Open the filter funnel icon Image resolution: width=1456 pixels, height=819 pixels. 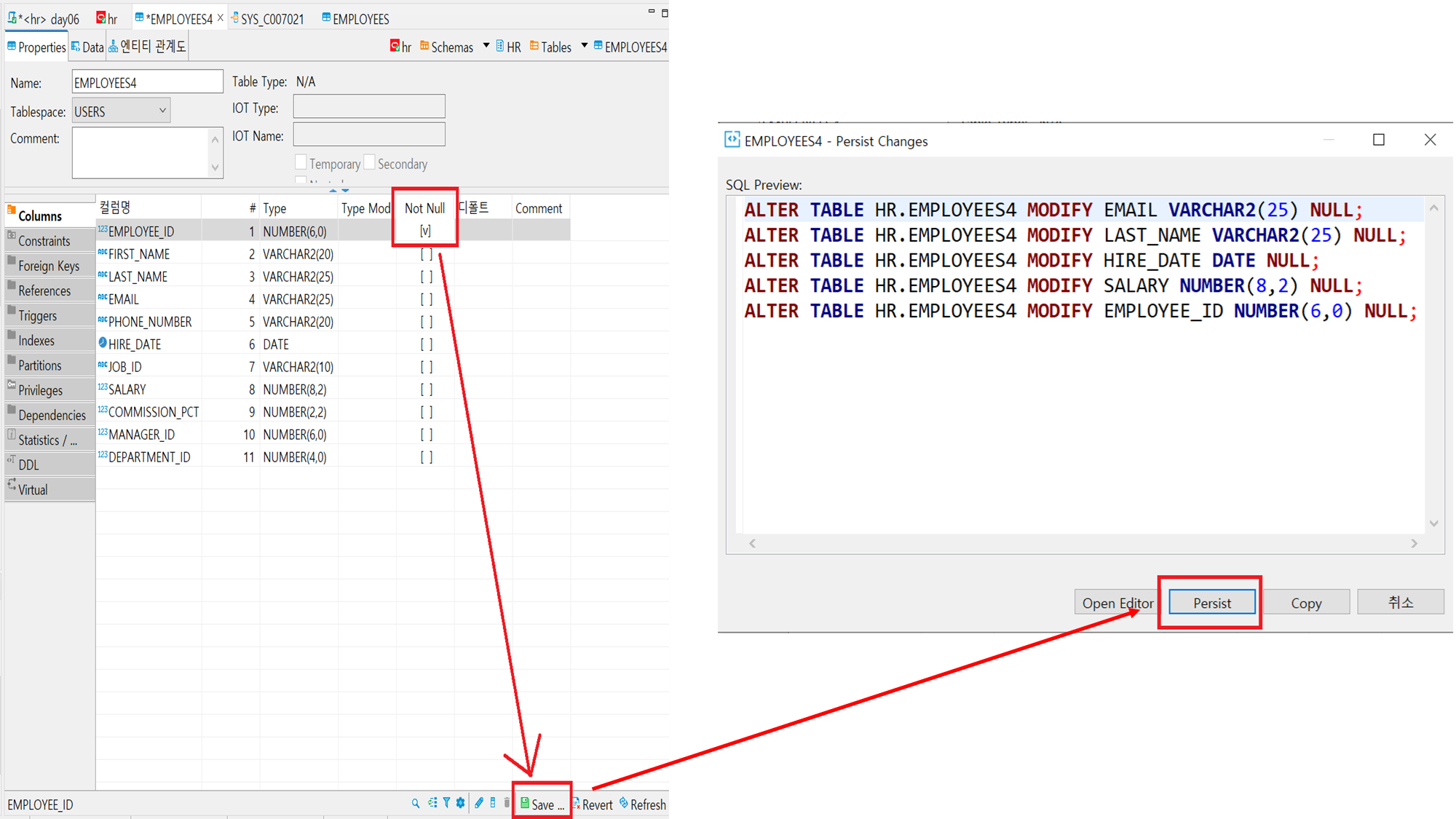coord(446,803)
